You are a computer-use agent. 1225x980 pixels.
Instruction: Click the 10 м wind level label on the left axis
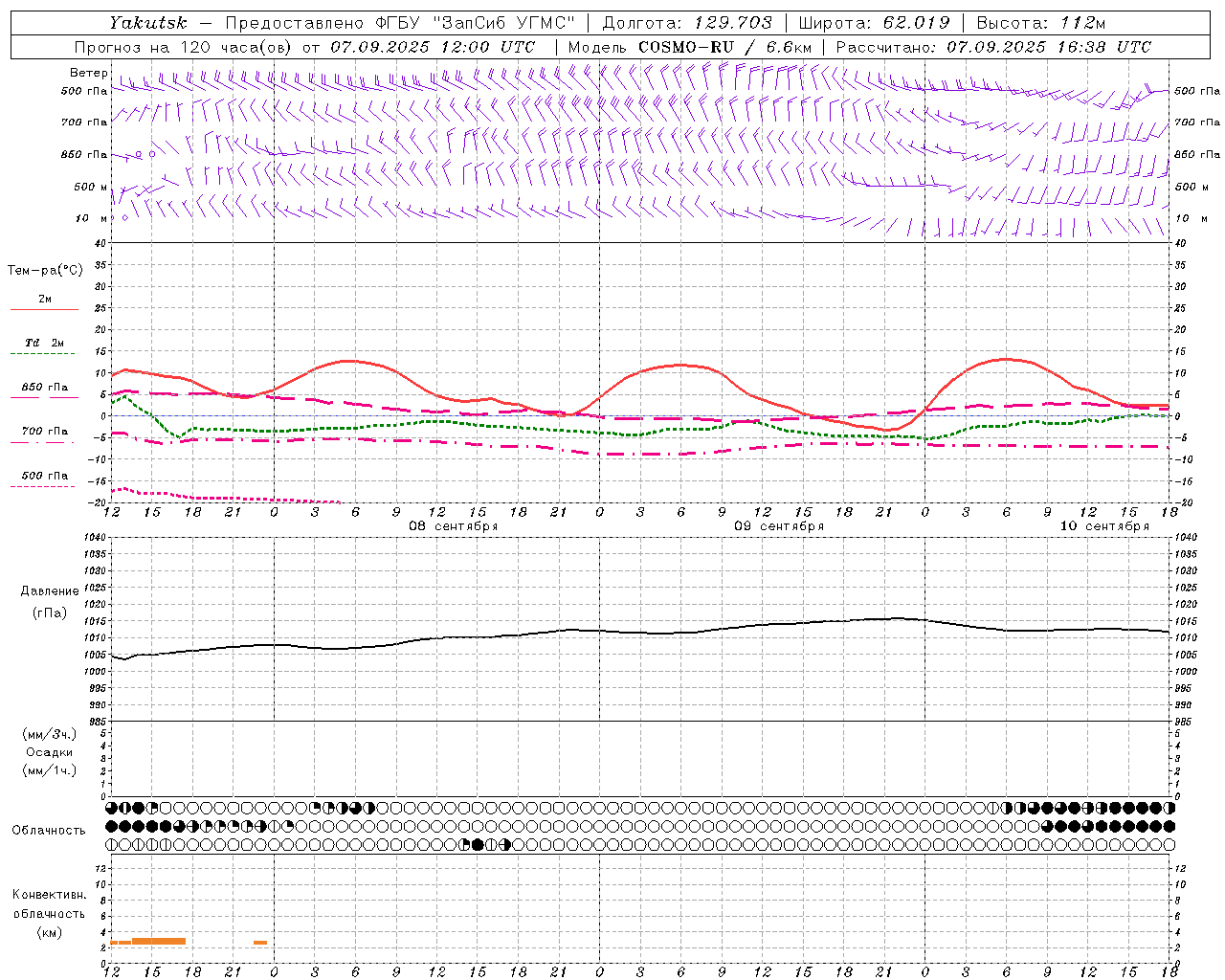(x=92, y=218)
